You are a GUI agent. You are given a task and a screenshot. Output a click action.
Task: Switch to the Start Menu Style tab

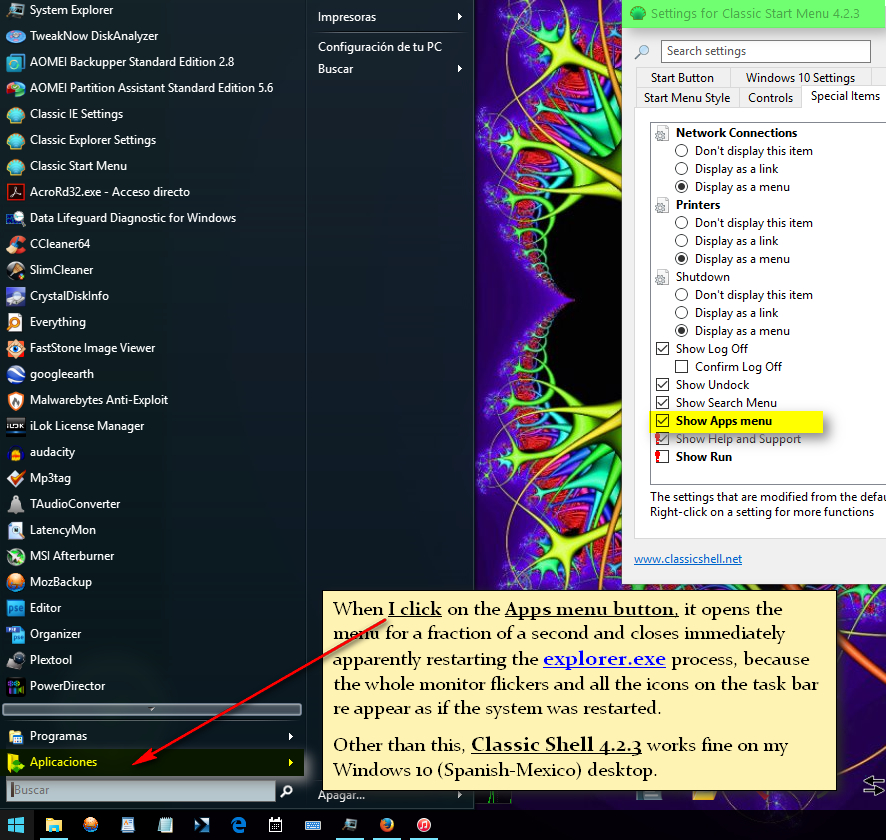click(687, 98)
